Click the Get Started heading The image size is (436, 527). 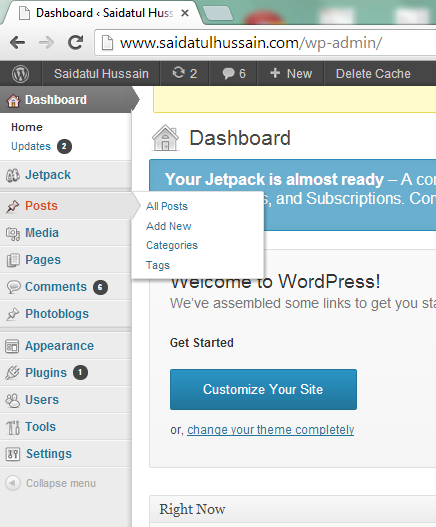202,343
